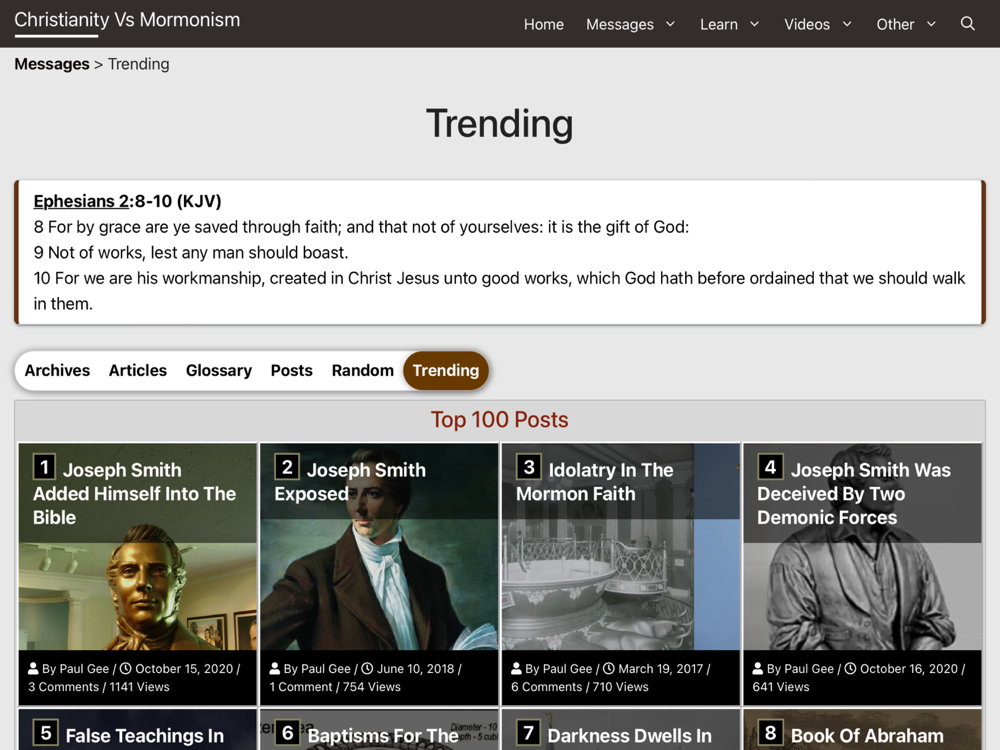1000x750 pixels.
Task: Open the search magnifier icon
Action: click(967, 24)
